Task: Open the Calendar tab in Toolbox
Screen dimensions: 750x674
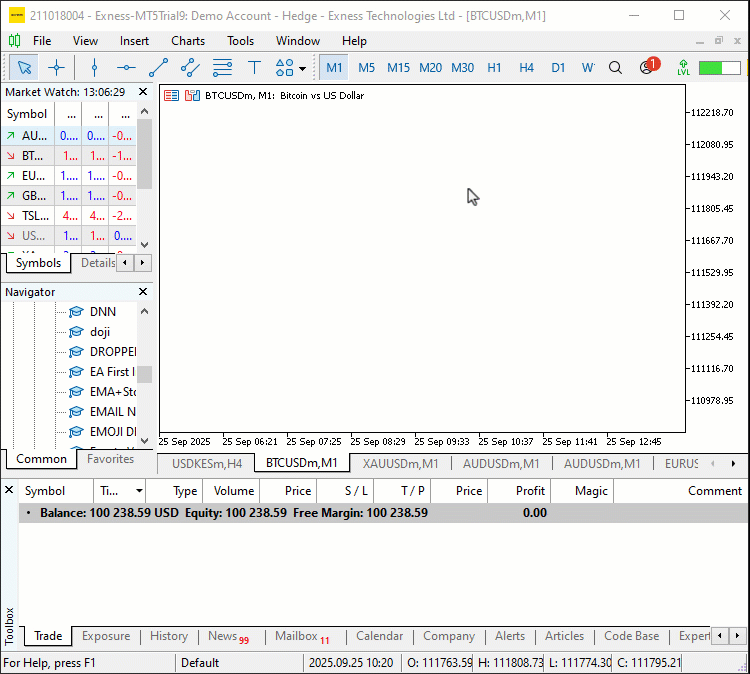Action: pos(379,636)
